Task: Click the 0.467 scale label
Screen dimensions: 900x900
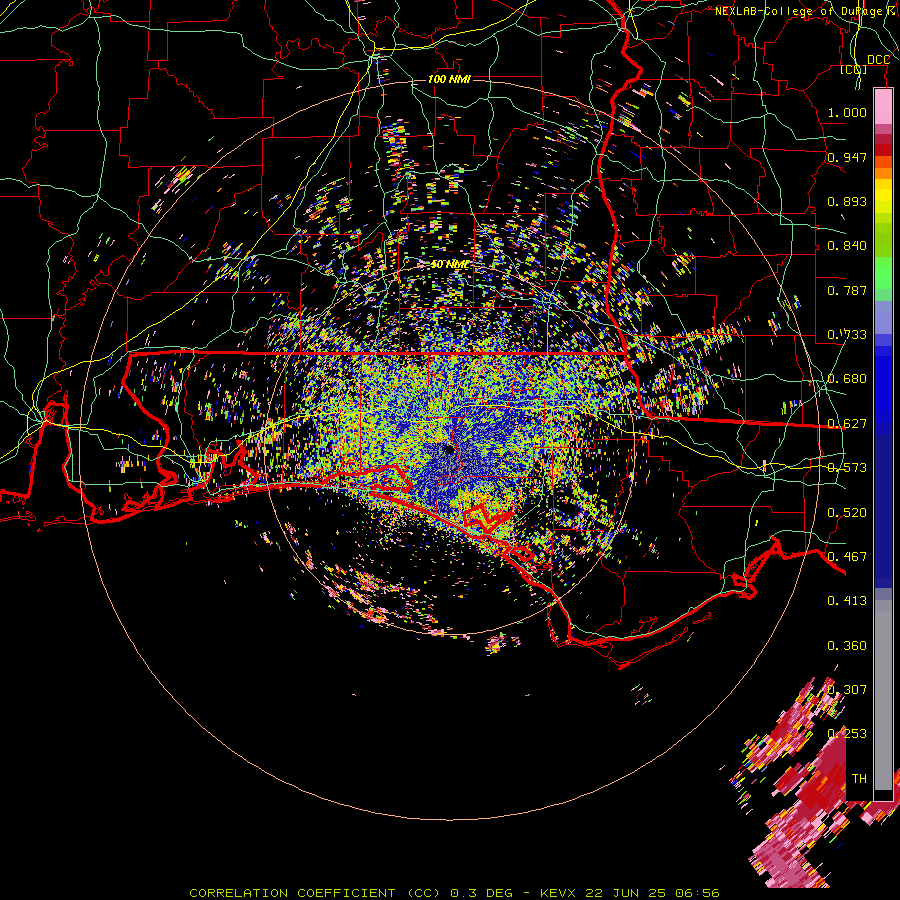Action: [847, 556]
